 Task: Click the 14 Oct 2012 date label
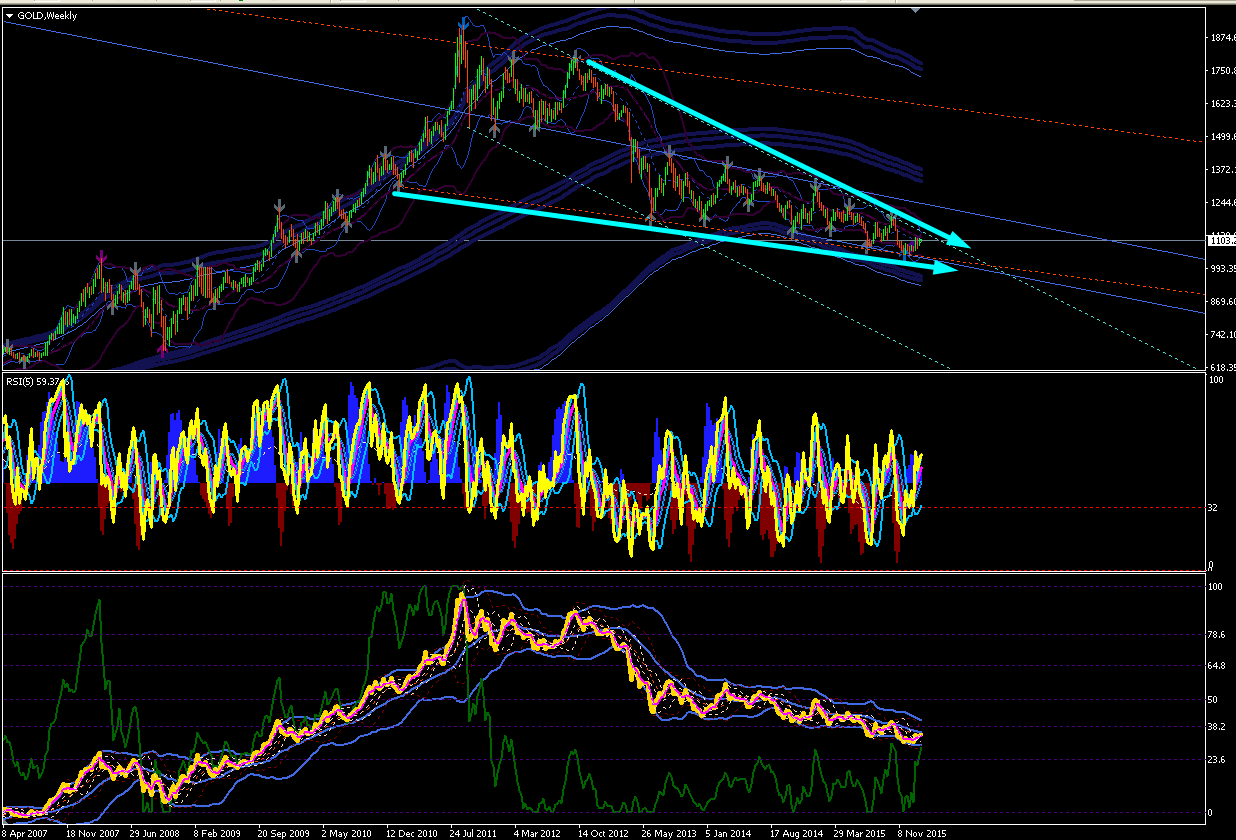pos(604,832)
